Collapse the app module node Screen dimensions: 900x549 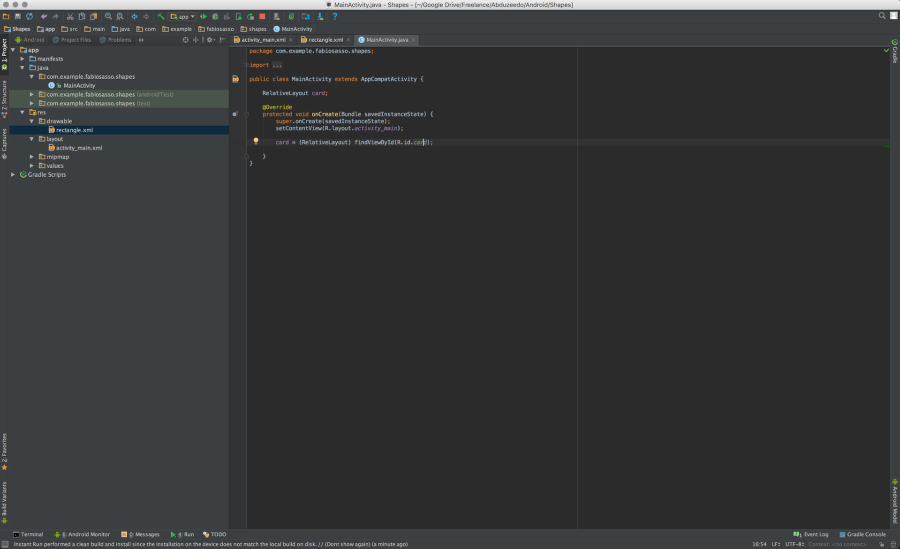click(13, 50)
